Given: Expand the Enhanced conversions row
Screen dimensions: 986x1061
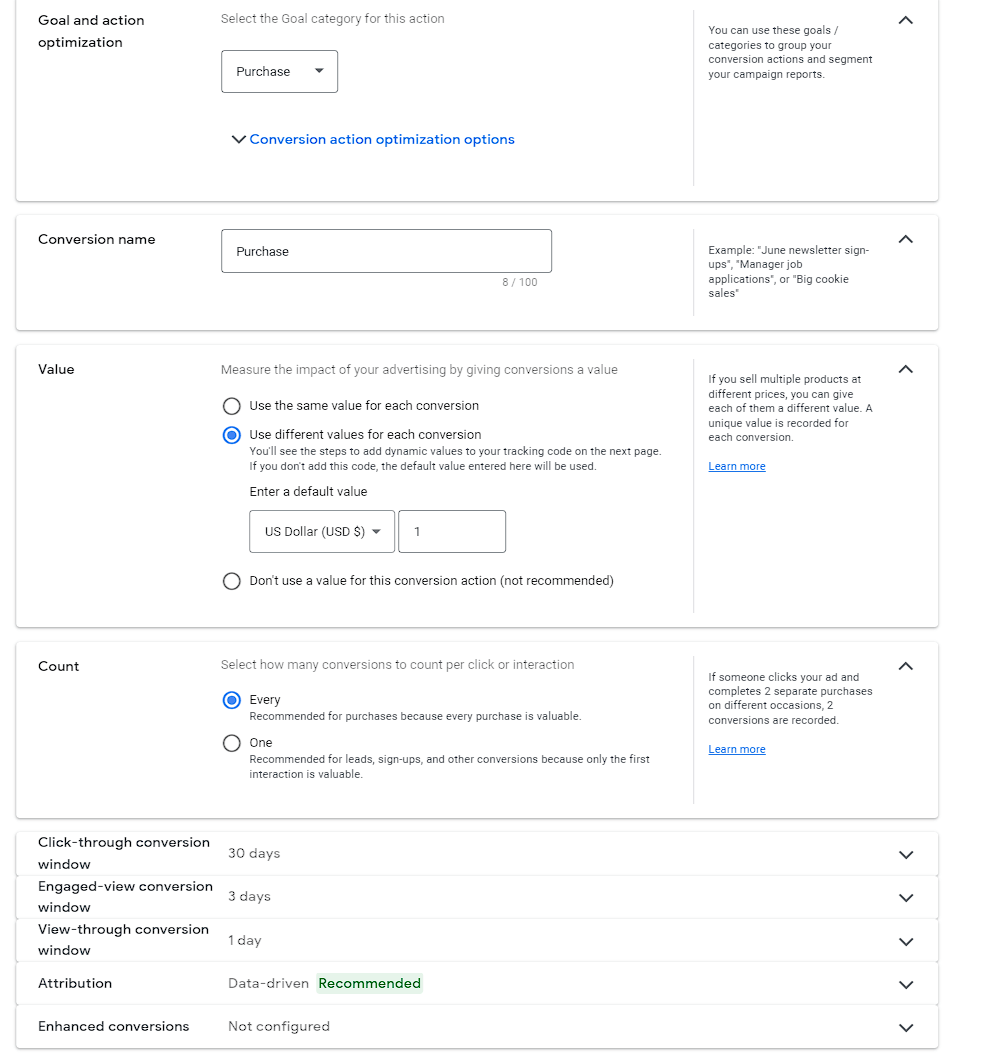Looking at the screenshot, I should (905, 1027).
